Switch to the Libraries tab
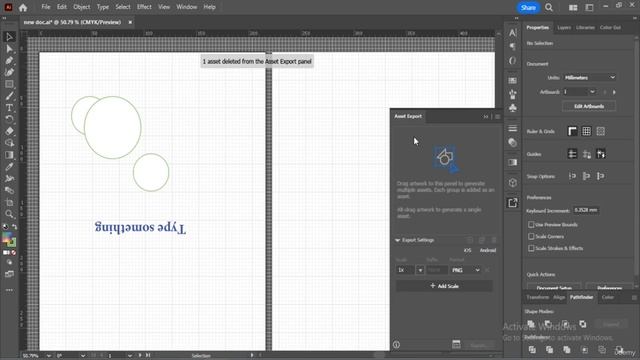This screenshot has height=360, width=640. pyautogui.click(x=585, y=28)
